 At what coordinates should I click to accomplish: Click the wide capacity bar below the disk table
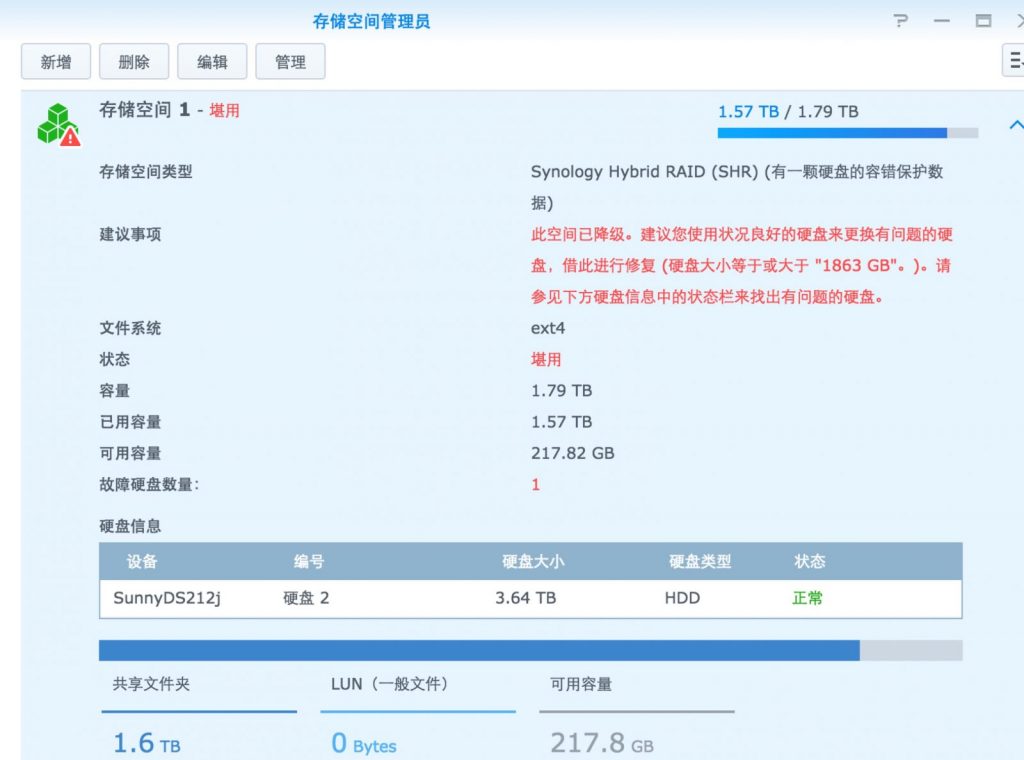pyautogui.click(x=530, y=651)
